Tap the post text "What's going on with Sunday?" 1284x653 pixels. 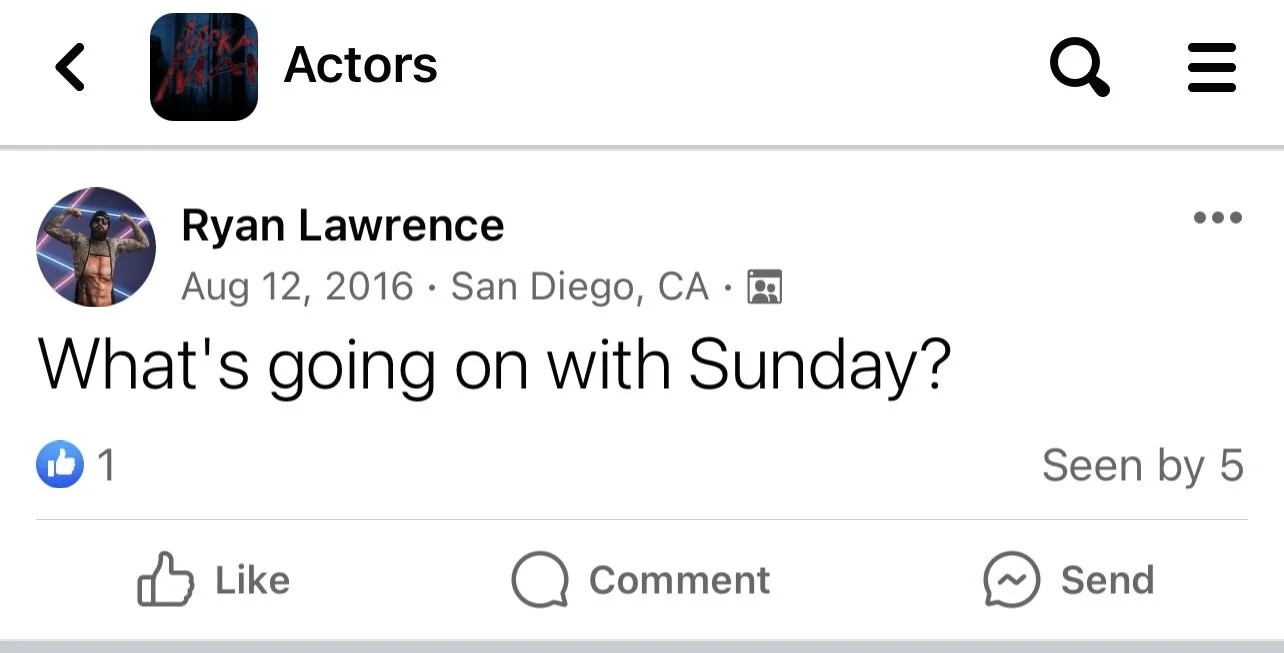[493, 365]
